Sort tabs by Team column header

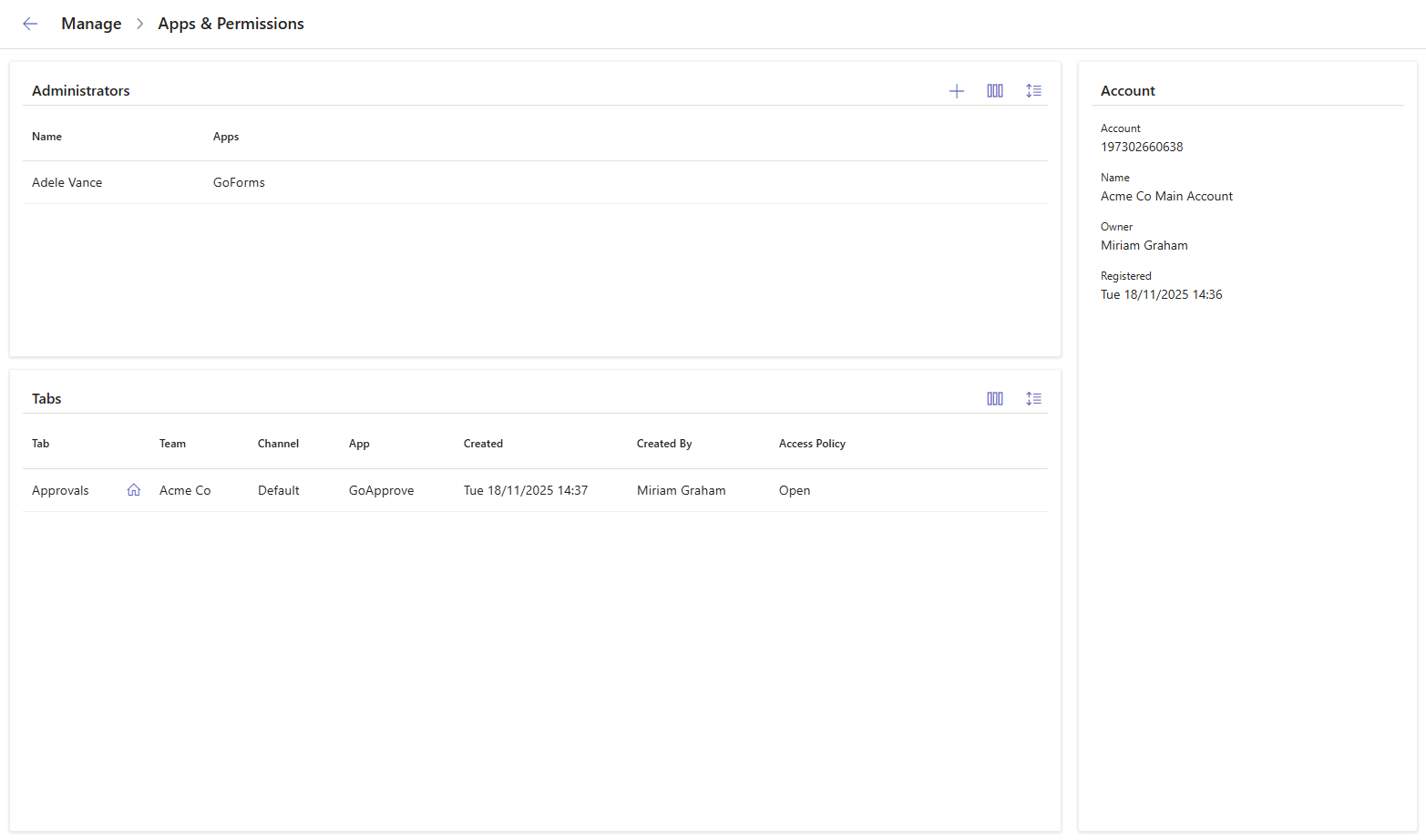pyautogui.click(x=172, y=444)
